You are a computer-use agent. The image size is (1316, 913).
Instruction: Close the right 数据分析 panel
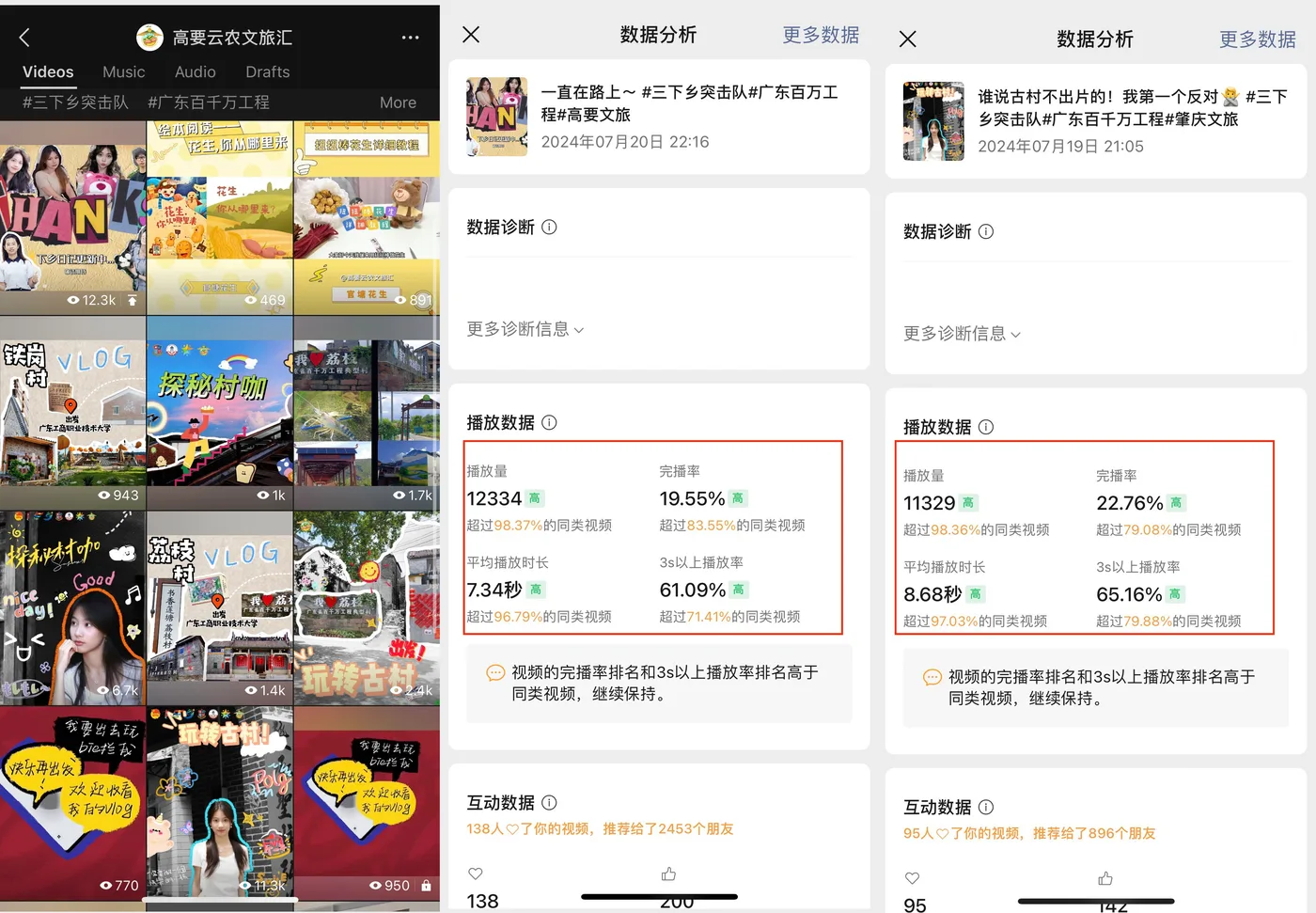pyautogui.click(x=907, y=39)
